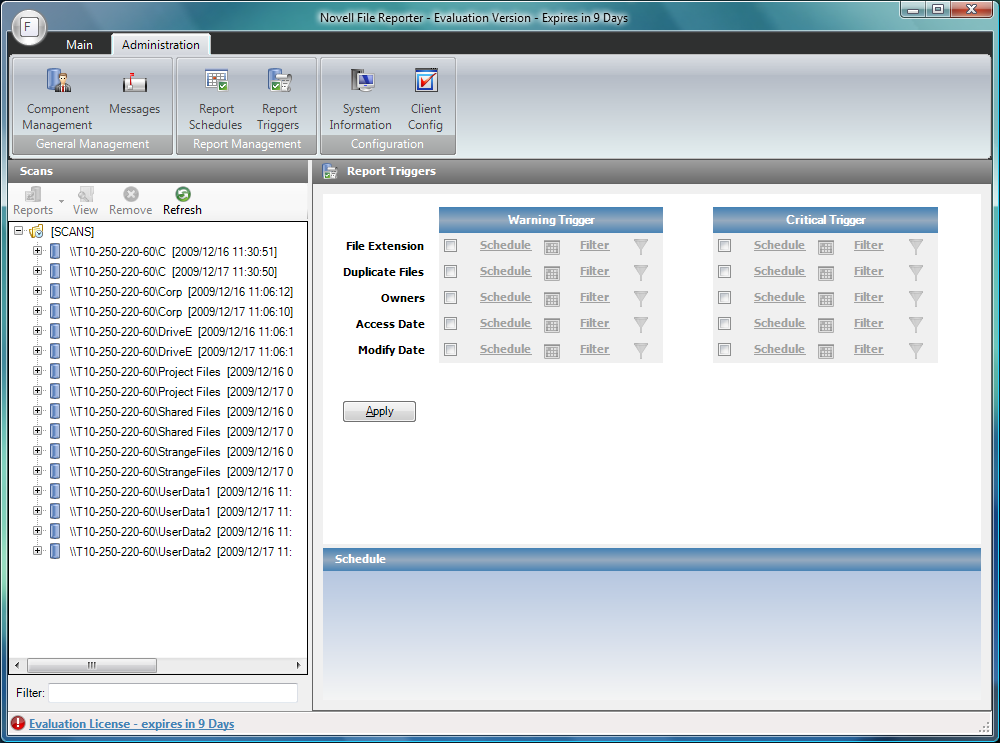Screen dimensions: 1000x743
Task: Expand the UserData1 scan 2009/12/17
Action: 38,511
